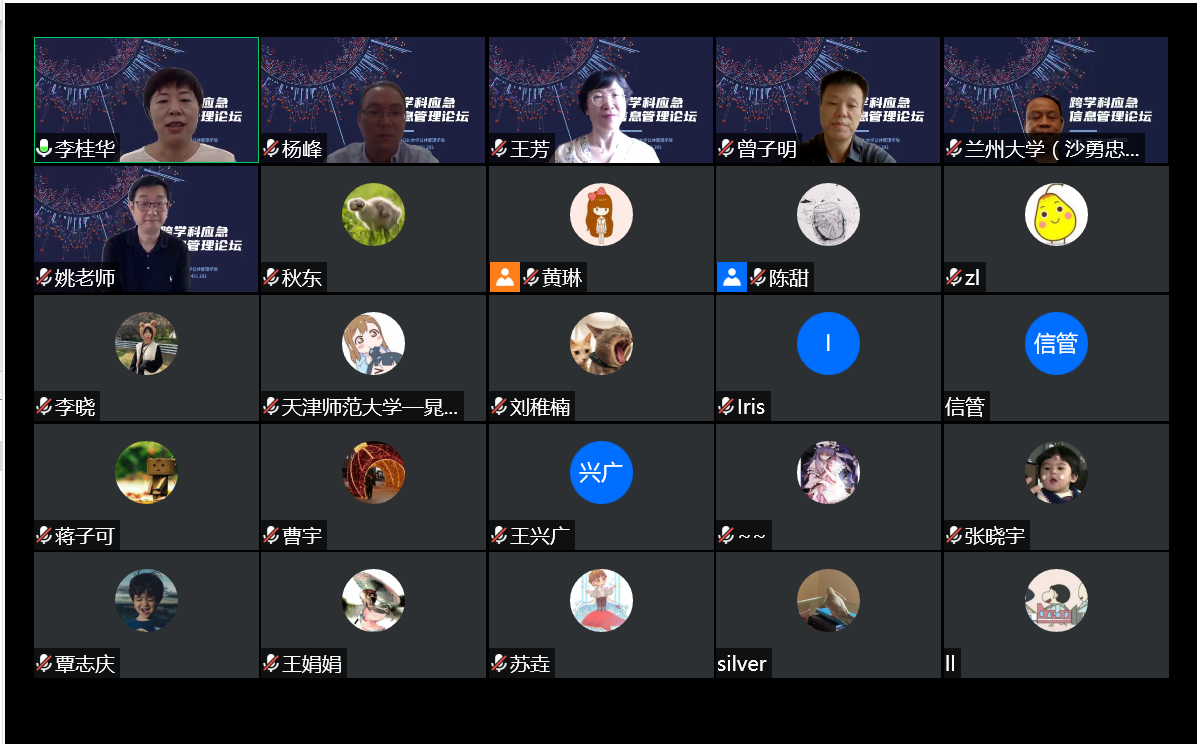
Task: Click the baby photo avatar of 张晓宇
Action: [1056, 472]
